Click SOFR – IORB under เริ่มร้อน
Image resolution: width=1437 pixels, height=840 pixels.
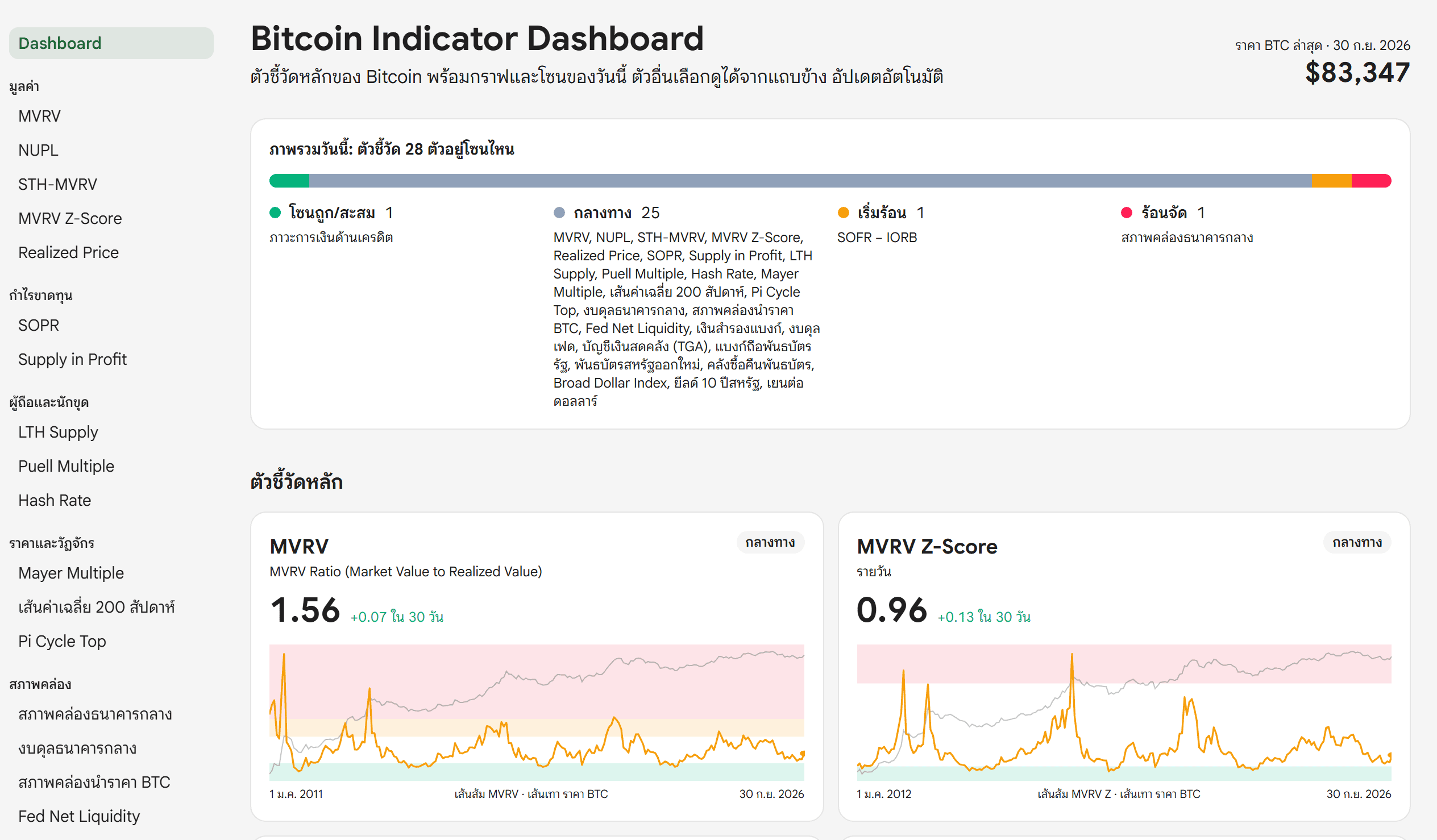[877, 238]
